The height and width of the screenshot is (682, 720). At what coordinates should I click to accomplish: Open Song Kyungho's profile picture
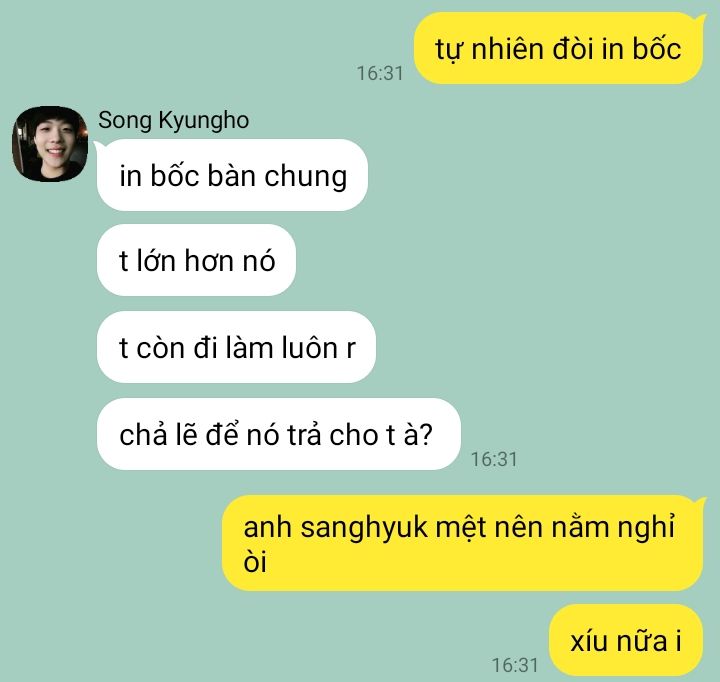(50, 144)
